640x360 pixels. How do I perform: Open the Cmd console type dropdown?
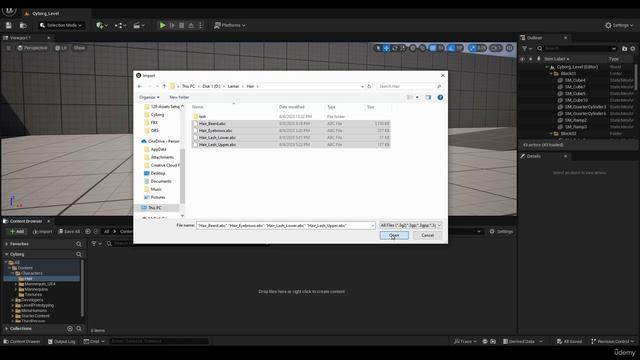tap(94, 341)
